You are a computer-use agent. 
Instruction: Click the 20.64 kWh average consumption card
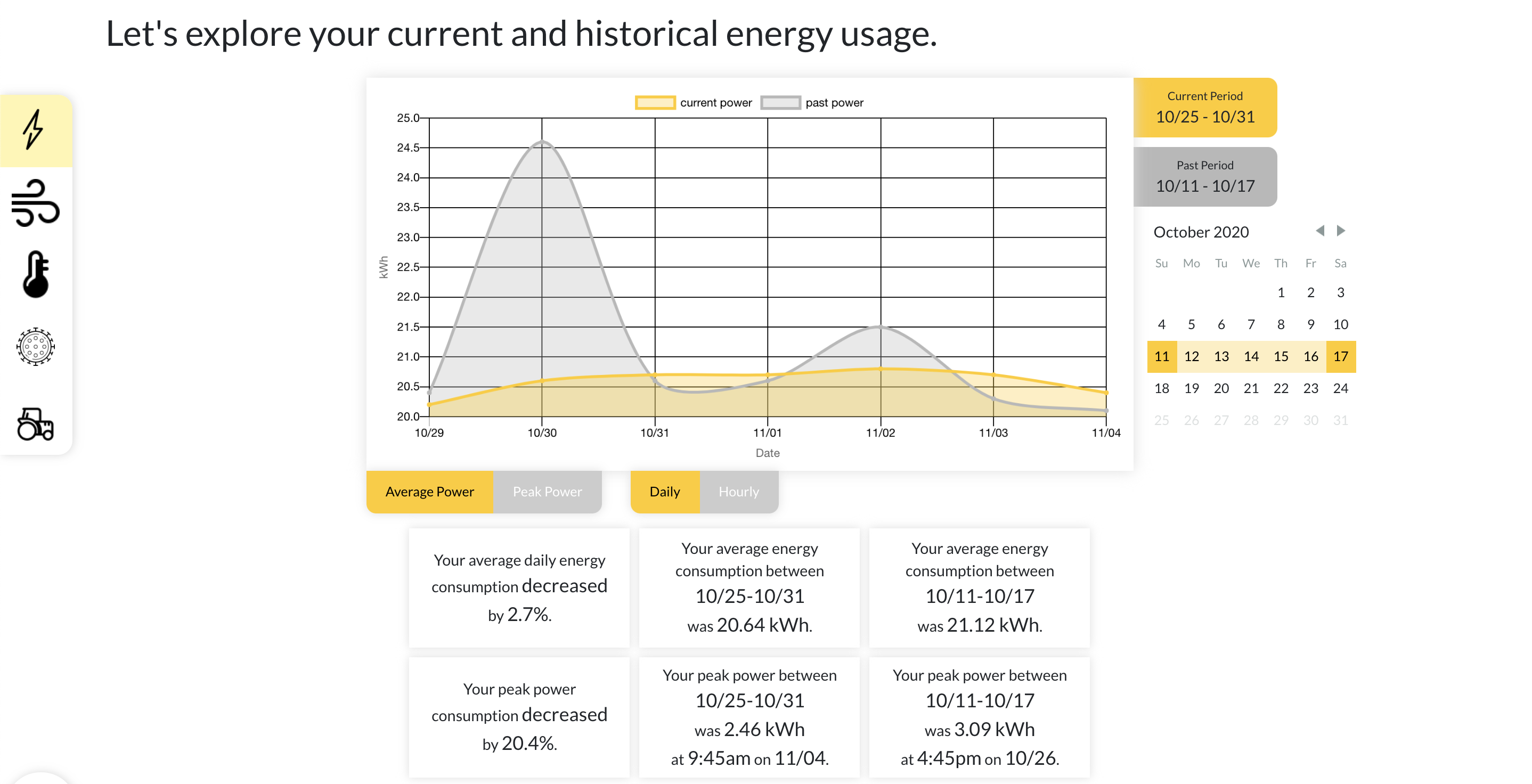749,587
